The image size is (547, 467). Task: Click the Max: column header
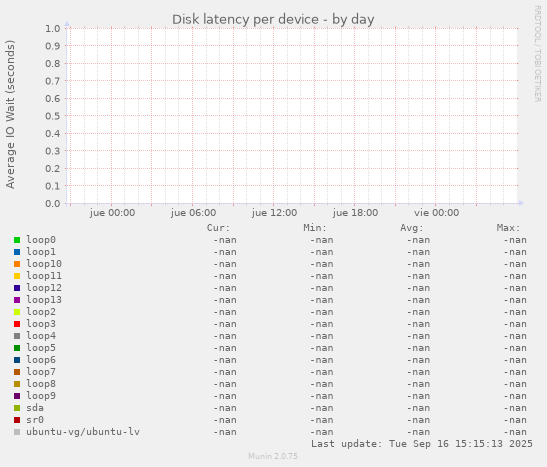pos(509,228)
